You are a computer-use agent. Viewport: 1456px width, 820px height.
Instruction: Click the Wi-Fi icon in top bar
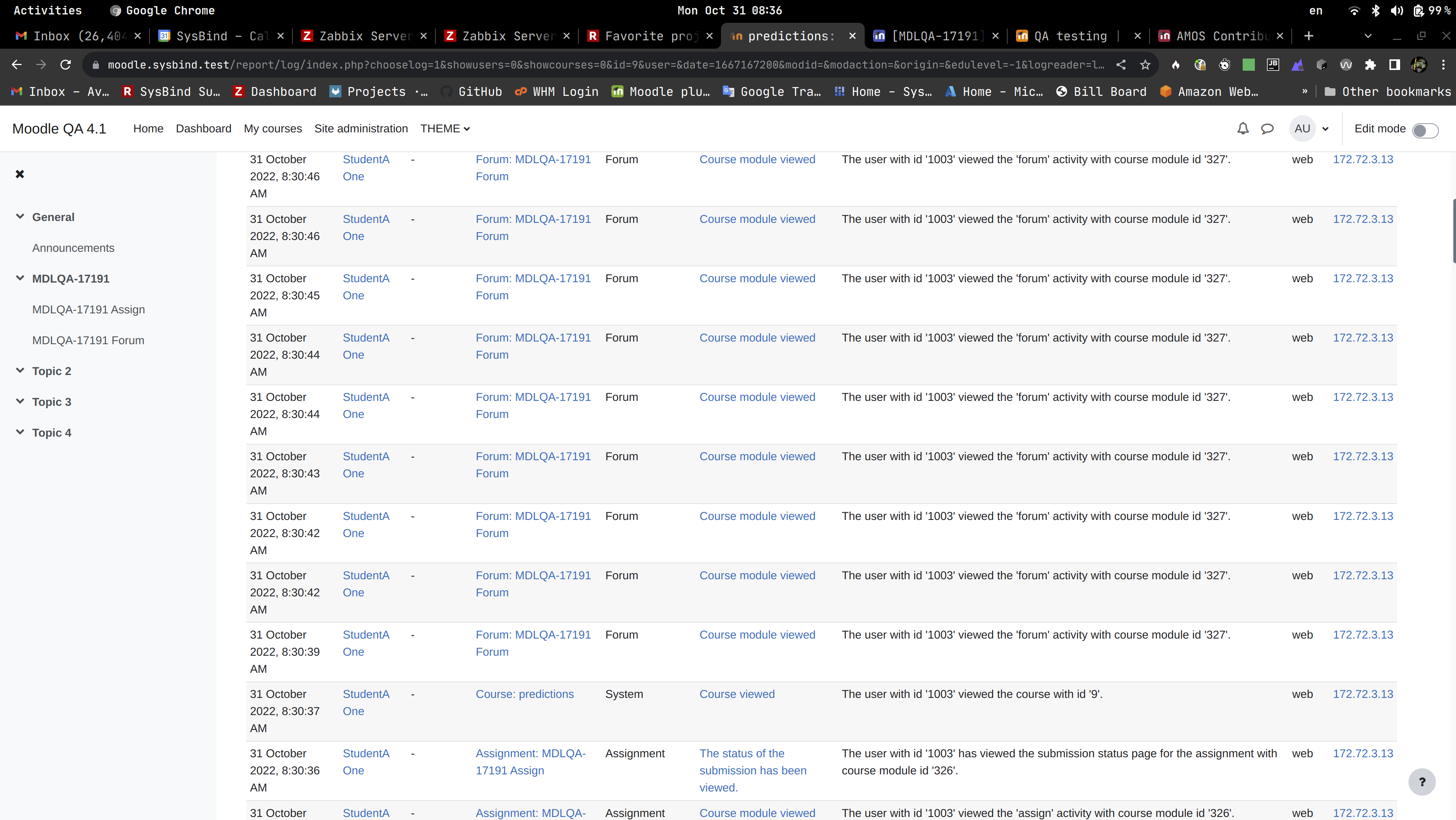(x=1354, y=11)
